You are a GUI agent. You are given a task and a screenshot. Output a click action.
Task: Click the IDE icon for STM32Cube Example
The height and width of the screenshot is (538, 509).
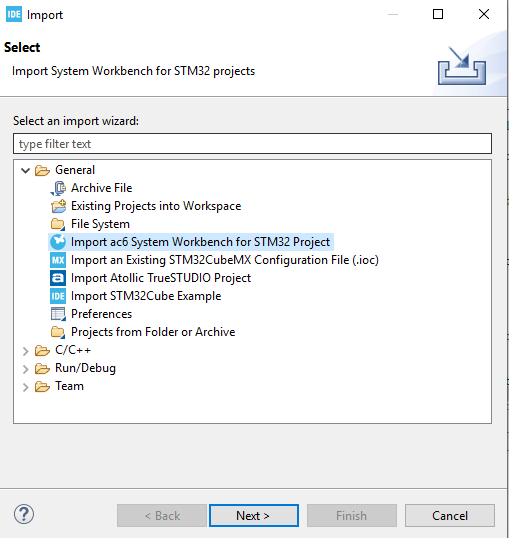58,296
